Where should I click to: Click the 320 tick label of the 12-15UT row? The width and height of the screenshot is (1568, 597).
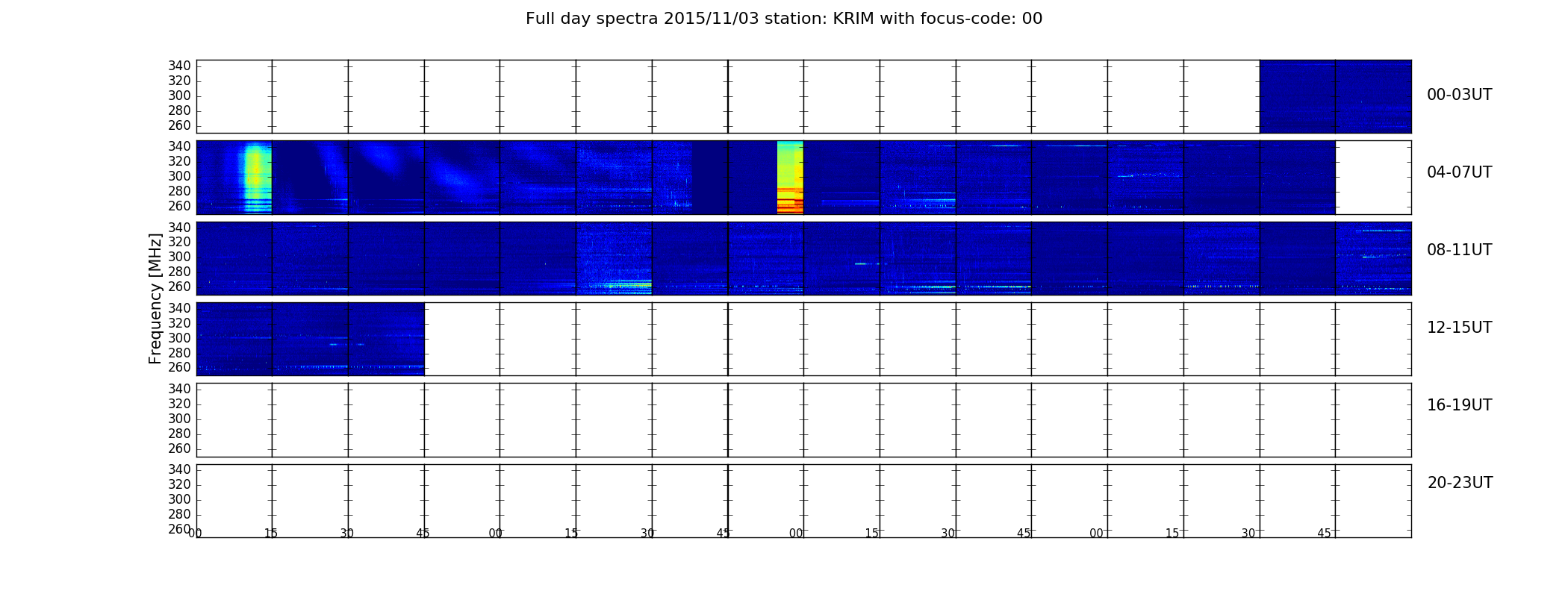click(179, 323)
